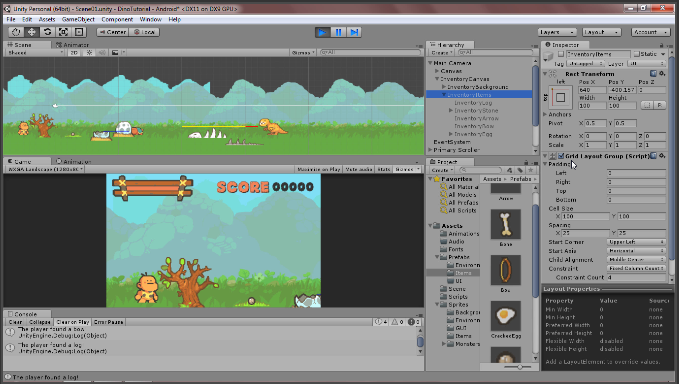The image size is (679, 384).
Task: Click the anchor presets square widget
Action: (x=560, y=97)
